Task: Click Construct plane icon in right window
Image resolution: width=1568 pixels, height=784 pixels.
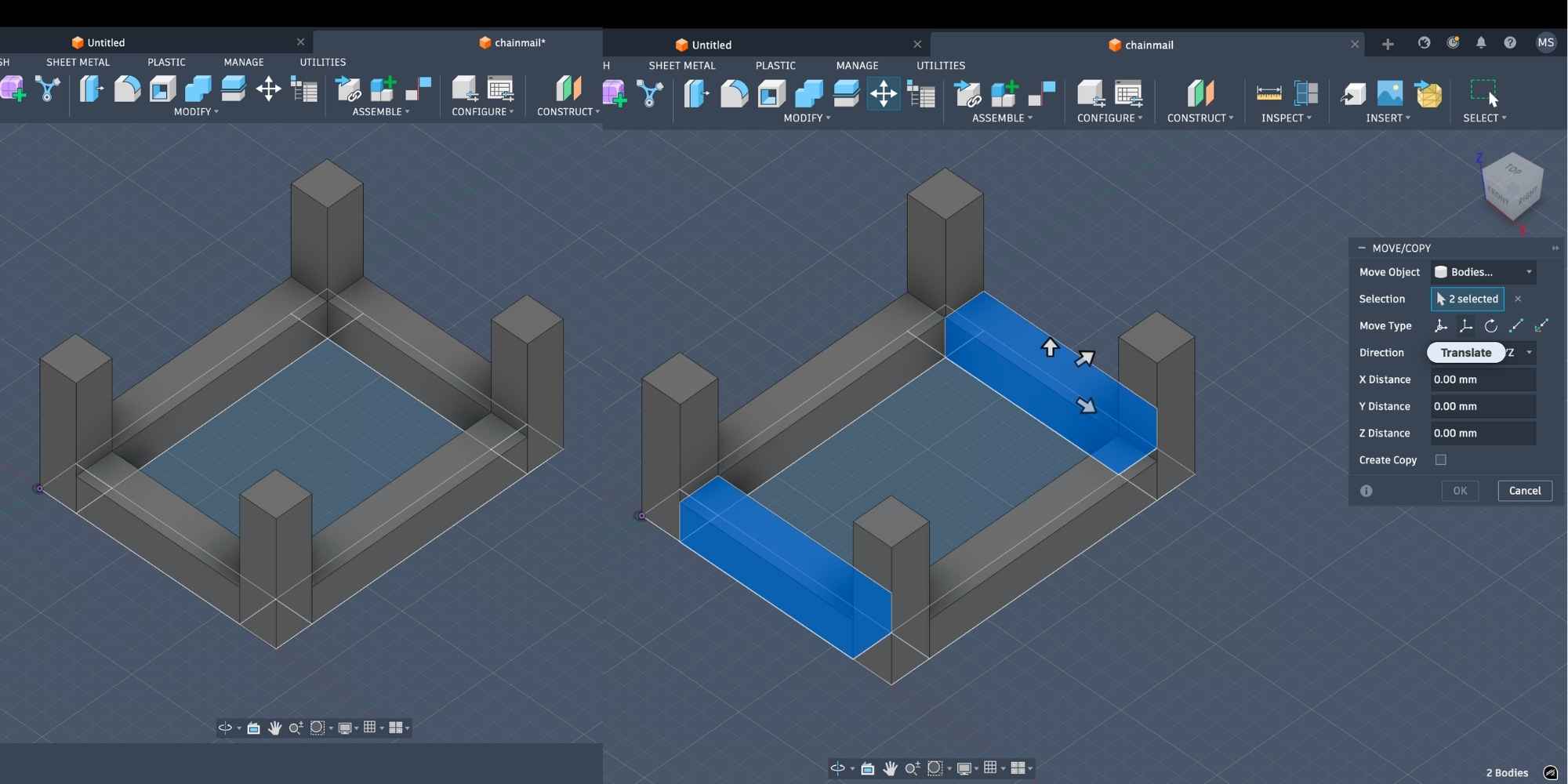Action: [1200, 94]
